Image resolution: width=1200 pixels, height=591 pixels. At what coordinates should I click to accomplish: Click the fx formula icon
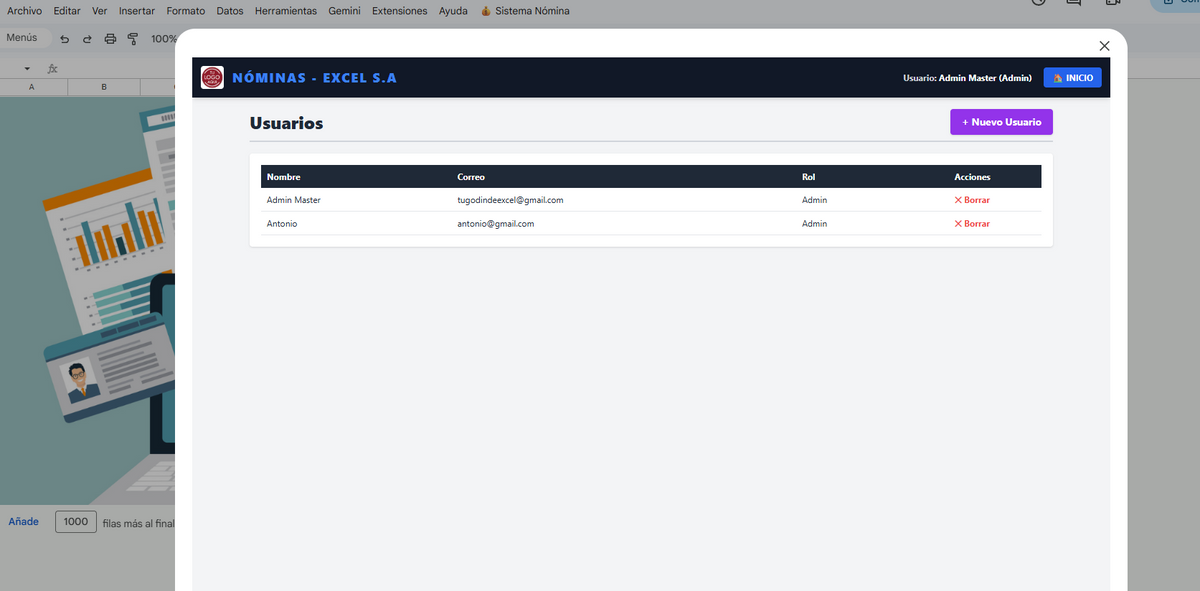(x=53, y=69)
